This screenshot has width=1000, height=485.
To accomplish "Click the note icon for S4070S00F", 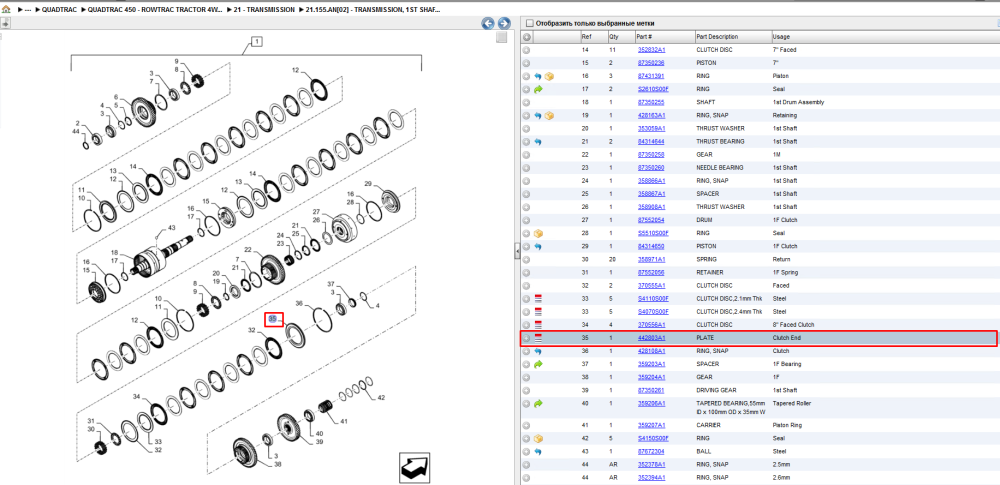I will [x=538, y=311].
